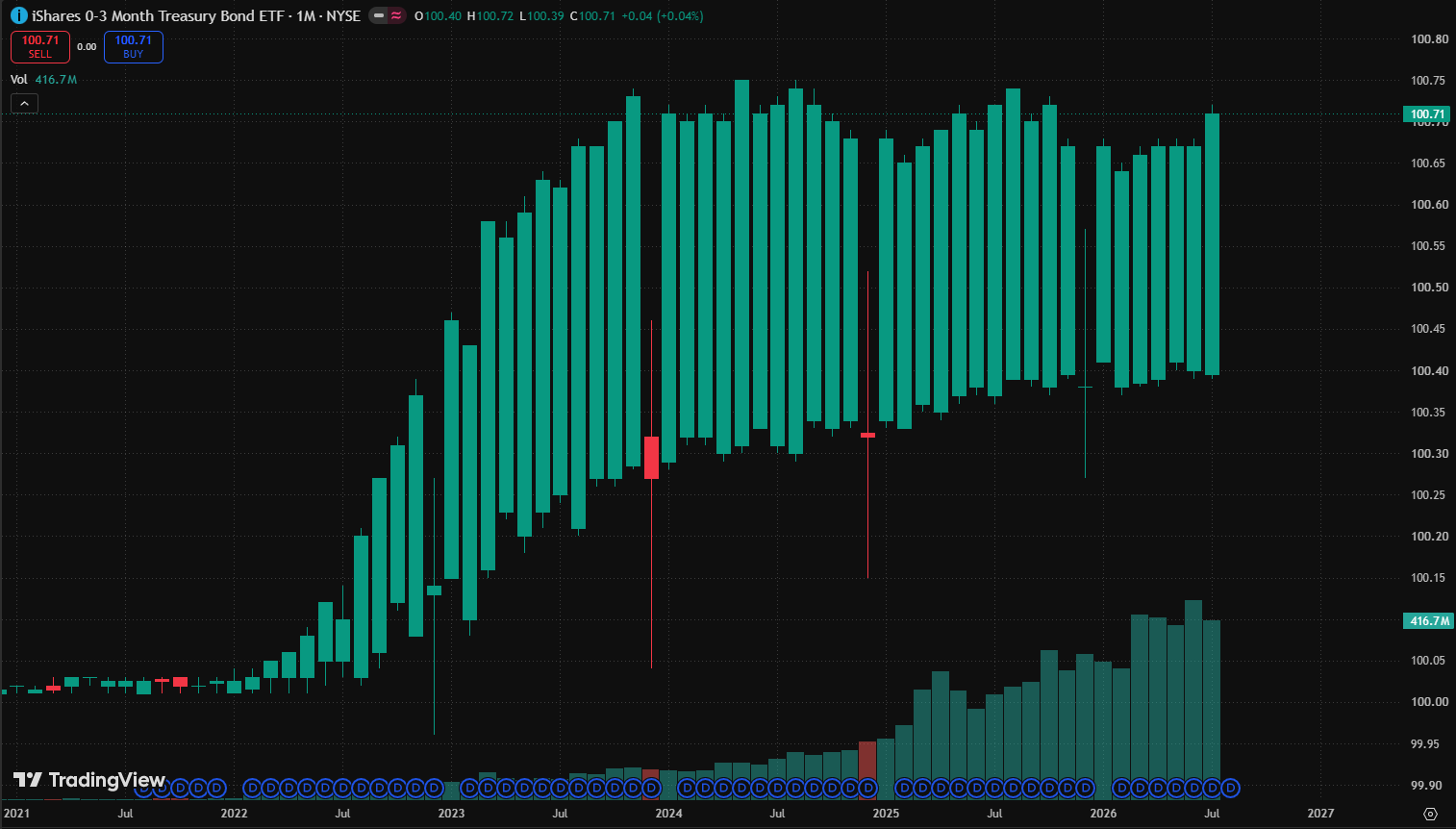
Task: Click the blue info icon beside the symbol name
Action: coord(18,16)
